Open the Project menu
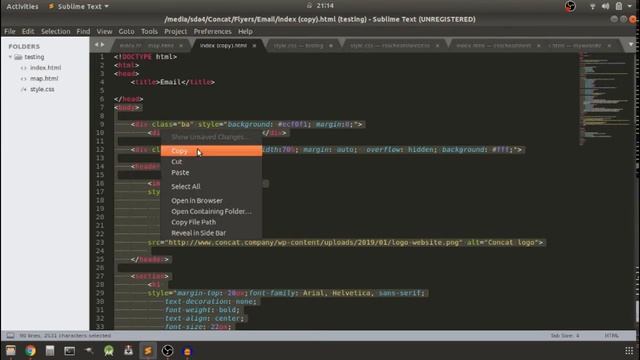Image resolution: width=640 pixels, height=360 pixels. tap(176, 31)
